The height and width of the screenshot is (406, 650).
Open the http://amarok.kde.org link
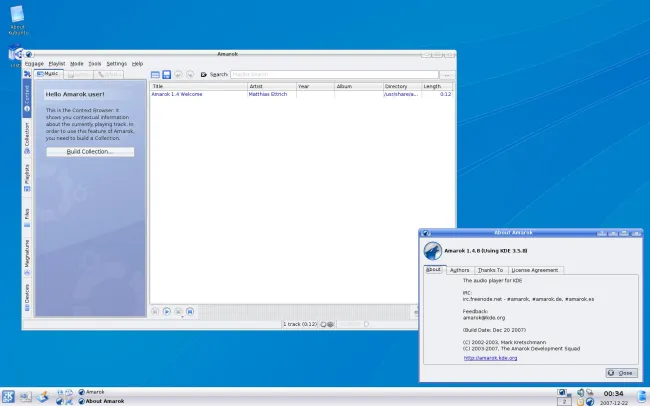coord(490,358)
